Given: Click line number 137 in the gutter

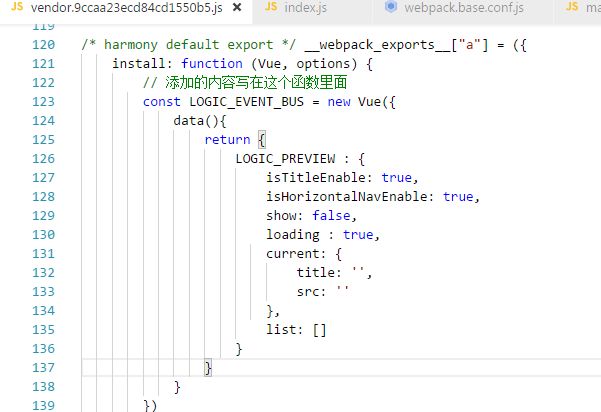Looking at the screenshot, I should [x=44, y=368].
